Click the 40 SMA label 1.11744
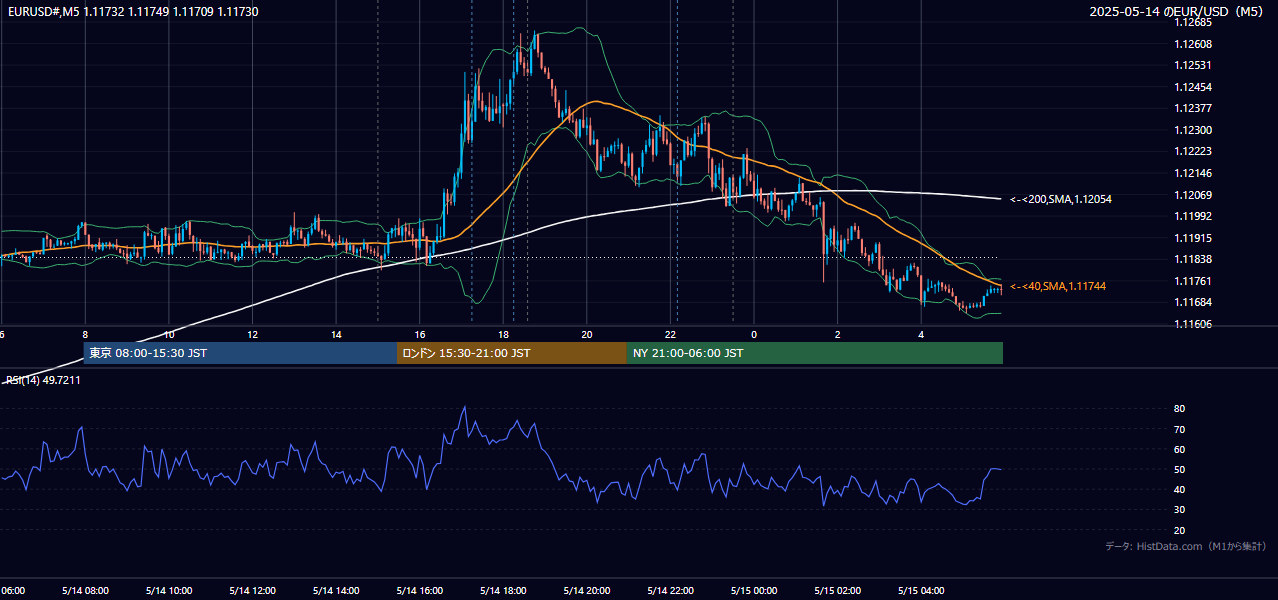This screenshot has height=600, width=1278. [x=1058, y=286]
